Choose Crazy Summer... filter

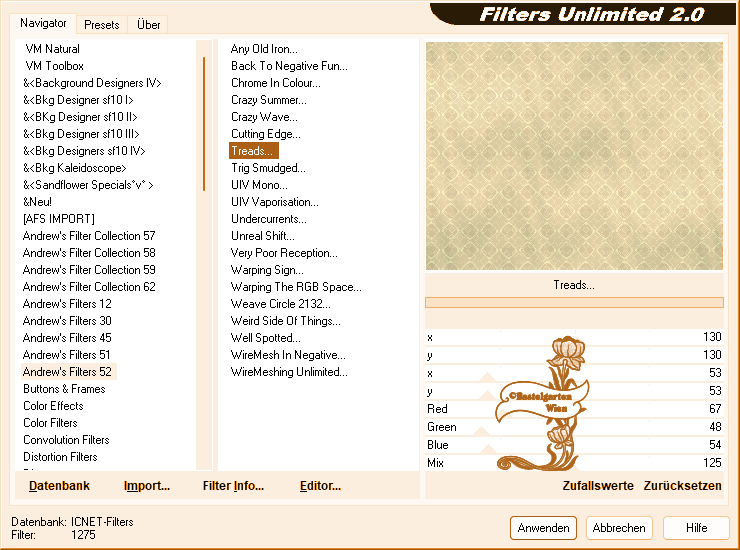(269, 100)
